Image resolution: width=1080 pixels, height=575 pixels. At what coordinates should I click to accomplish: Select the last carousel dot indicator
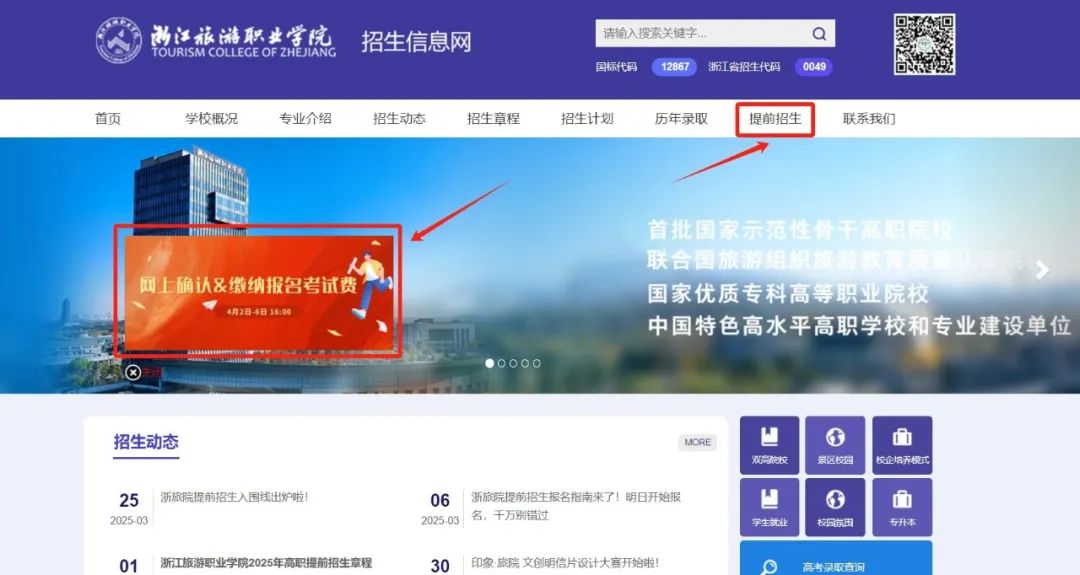coord(537,364)
